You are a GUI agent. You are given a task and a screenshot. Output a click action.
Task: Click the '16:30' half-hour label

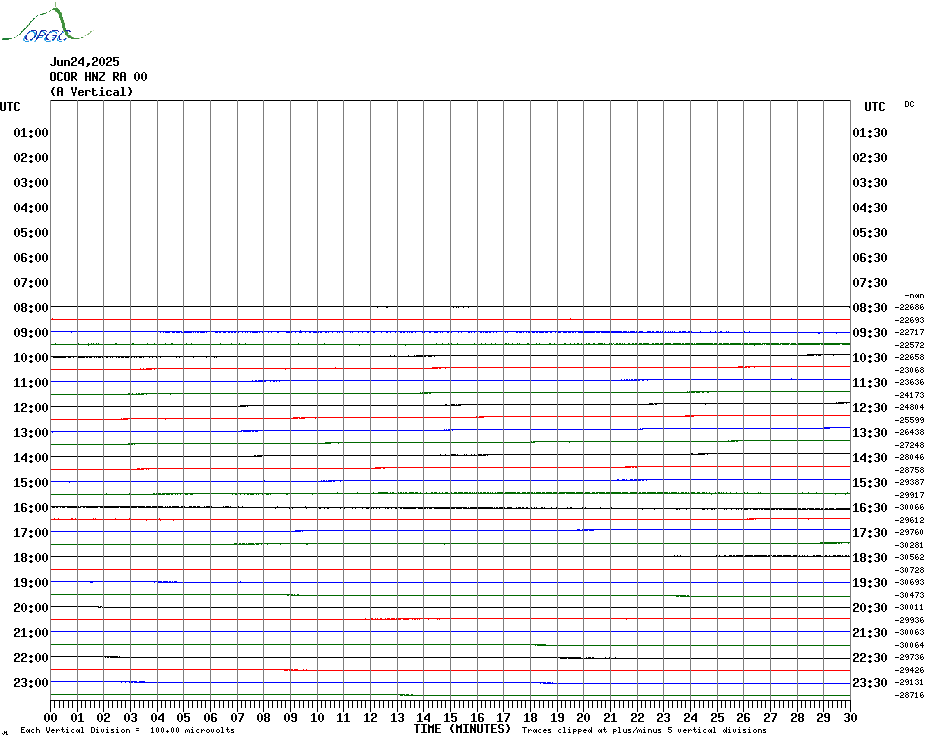(870, 508)
